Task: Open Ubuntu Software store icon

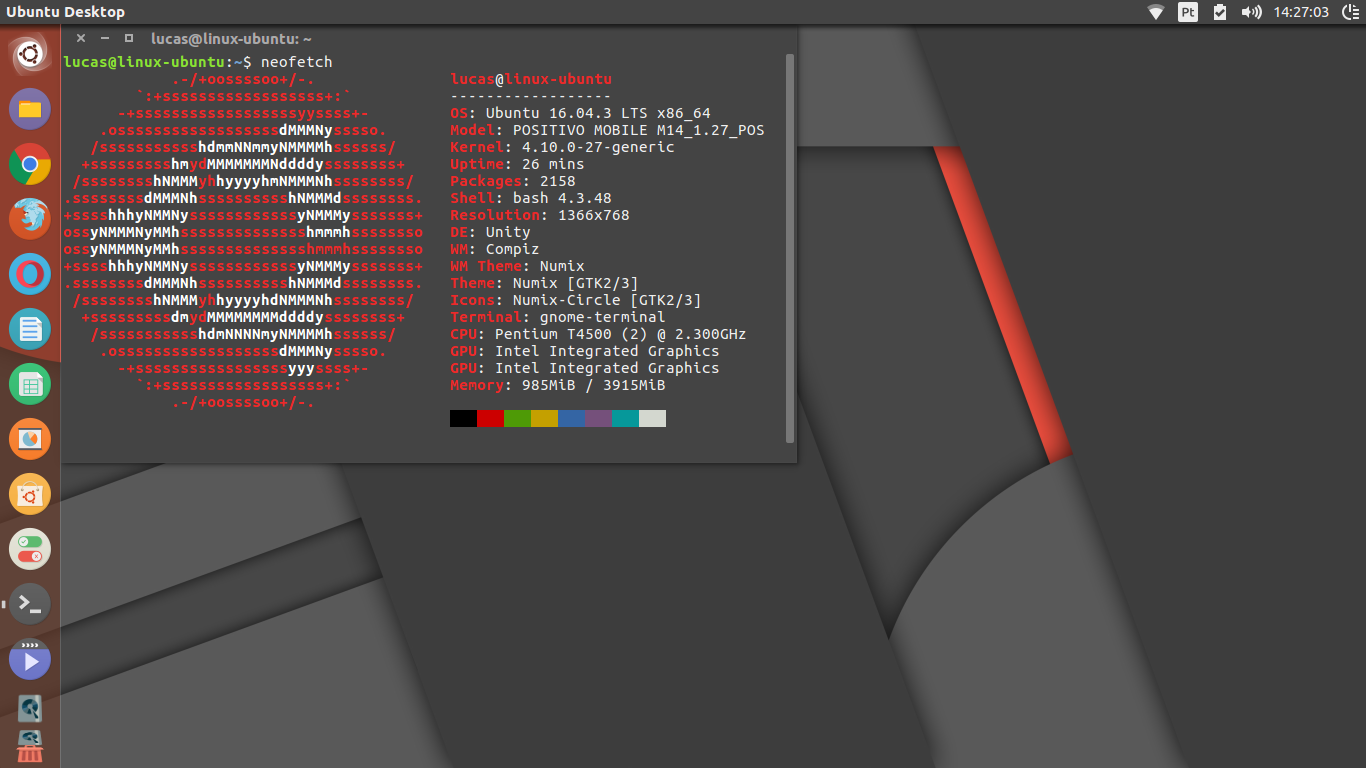Action: (30, 494)
